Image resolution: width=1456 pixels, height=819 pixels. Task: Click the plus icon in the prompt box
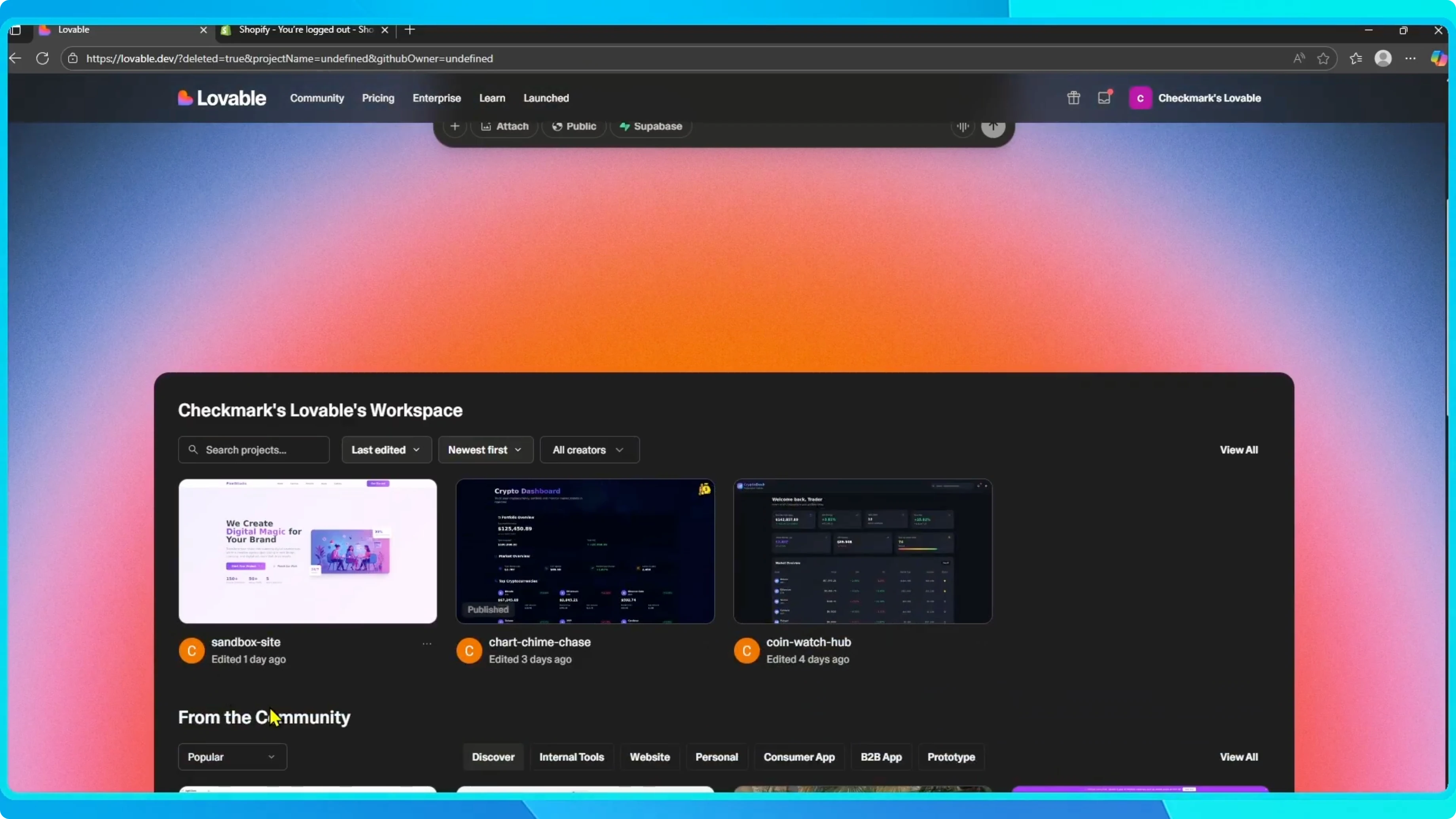tap(455, 126)
